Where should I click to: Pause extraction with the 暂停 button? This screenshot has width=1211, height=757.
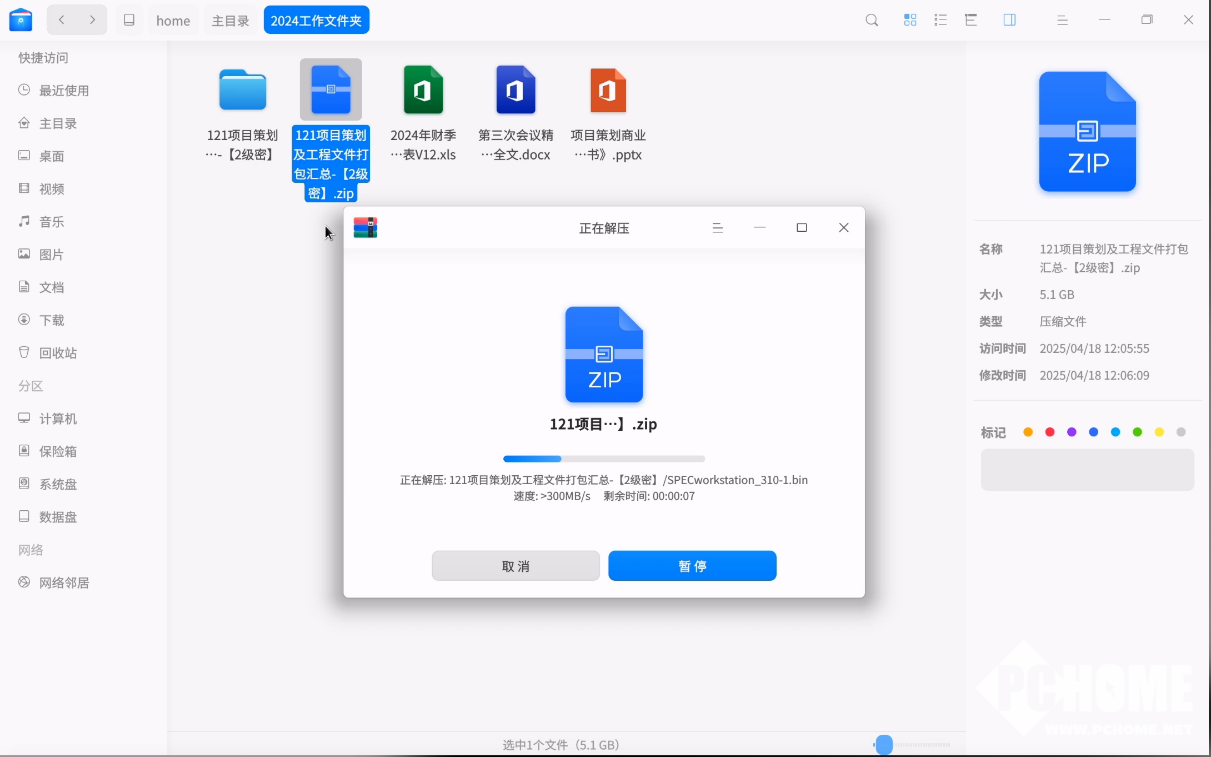click(692, 566)
